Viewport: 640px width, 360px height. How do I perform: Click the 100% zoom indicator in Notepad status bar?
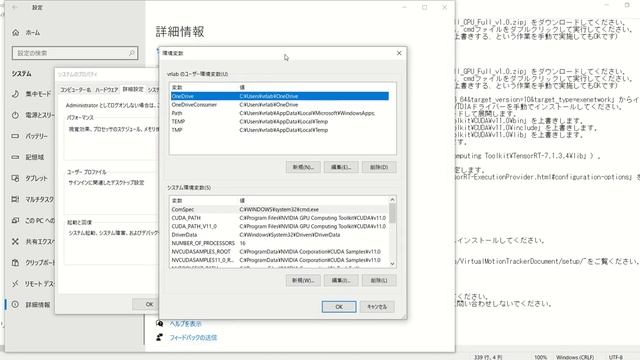coord(540,357)
